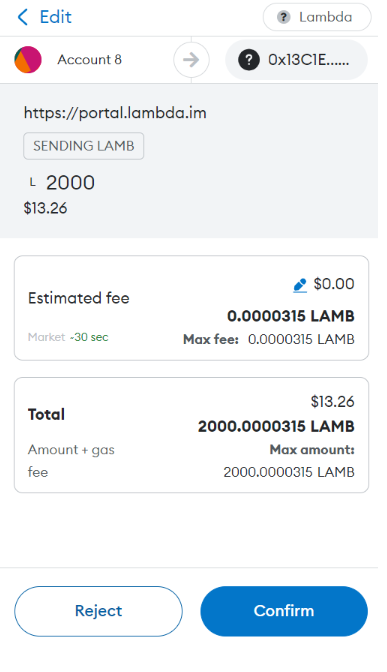Click the $0.00 fee fiat value
387x672 pixels.
pyautogui.click(x=334, y=284)
